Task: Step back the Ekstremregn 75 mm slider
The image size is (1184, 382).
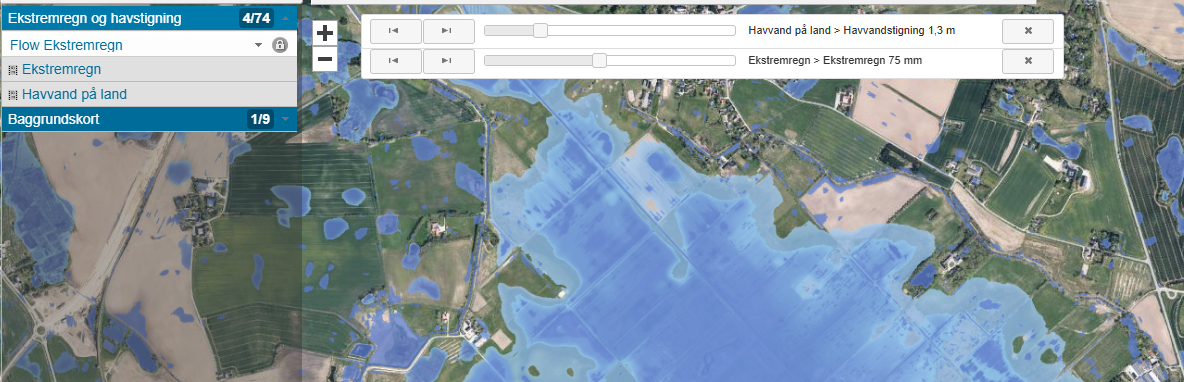Action: click(x=393, y=60)
